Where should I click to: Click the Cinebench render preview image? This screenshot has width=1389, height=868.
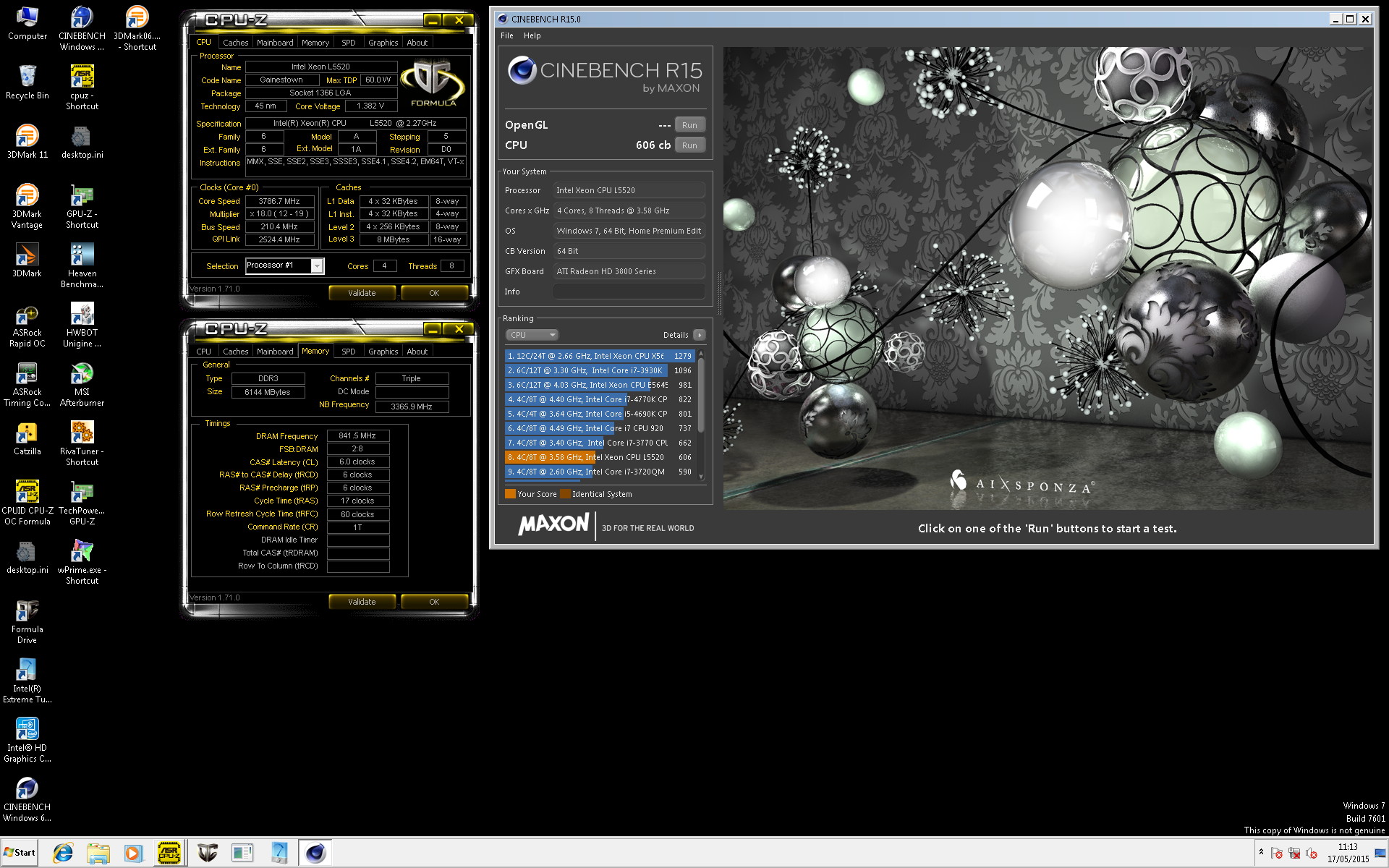[1047, 278]
